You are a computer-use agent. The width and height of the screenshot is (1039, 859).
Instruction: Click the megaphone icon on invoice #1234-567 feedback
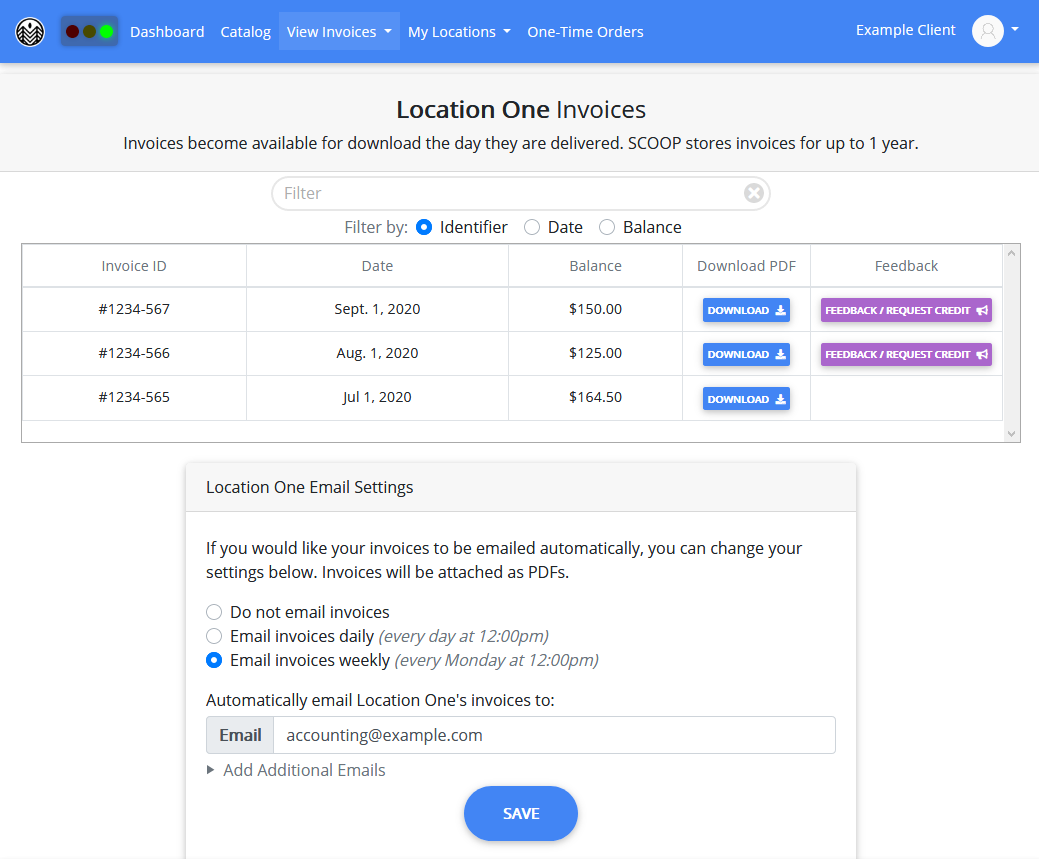981,310
